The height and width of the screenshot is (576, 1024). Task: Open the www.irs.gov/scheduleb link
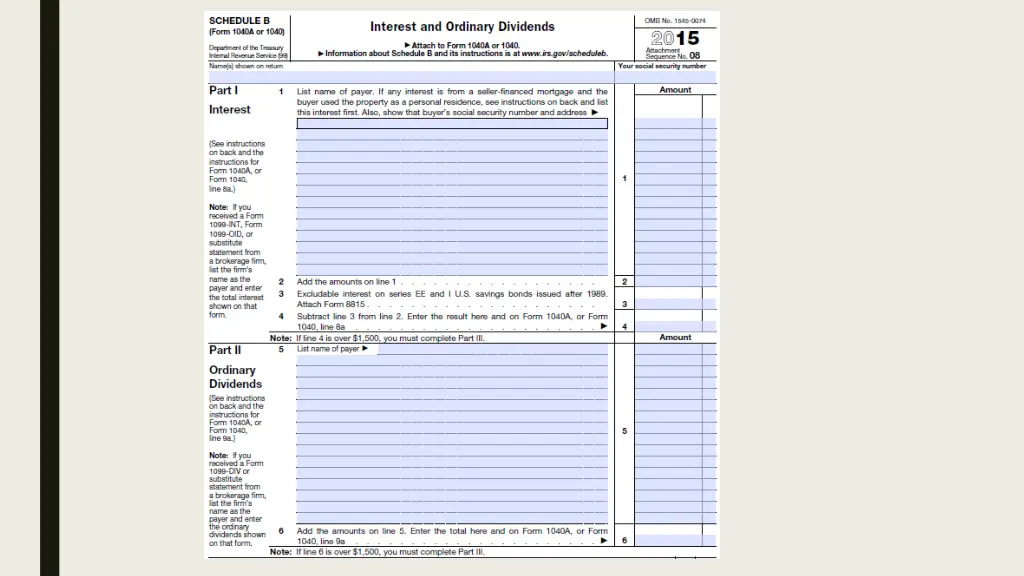[x=565, y=53]
